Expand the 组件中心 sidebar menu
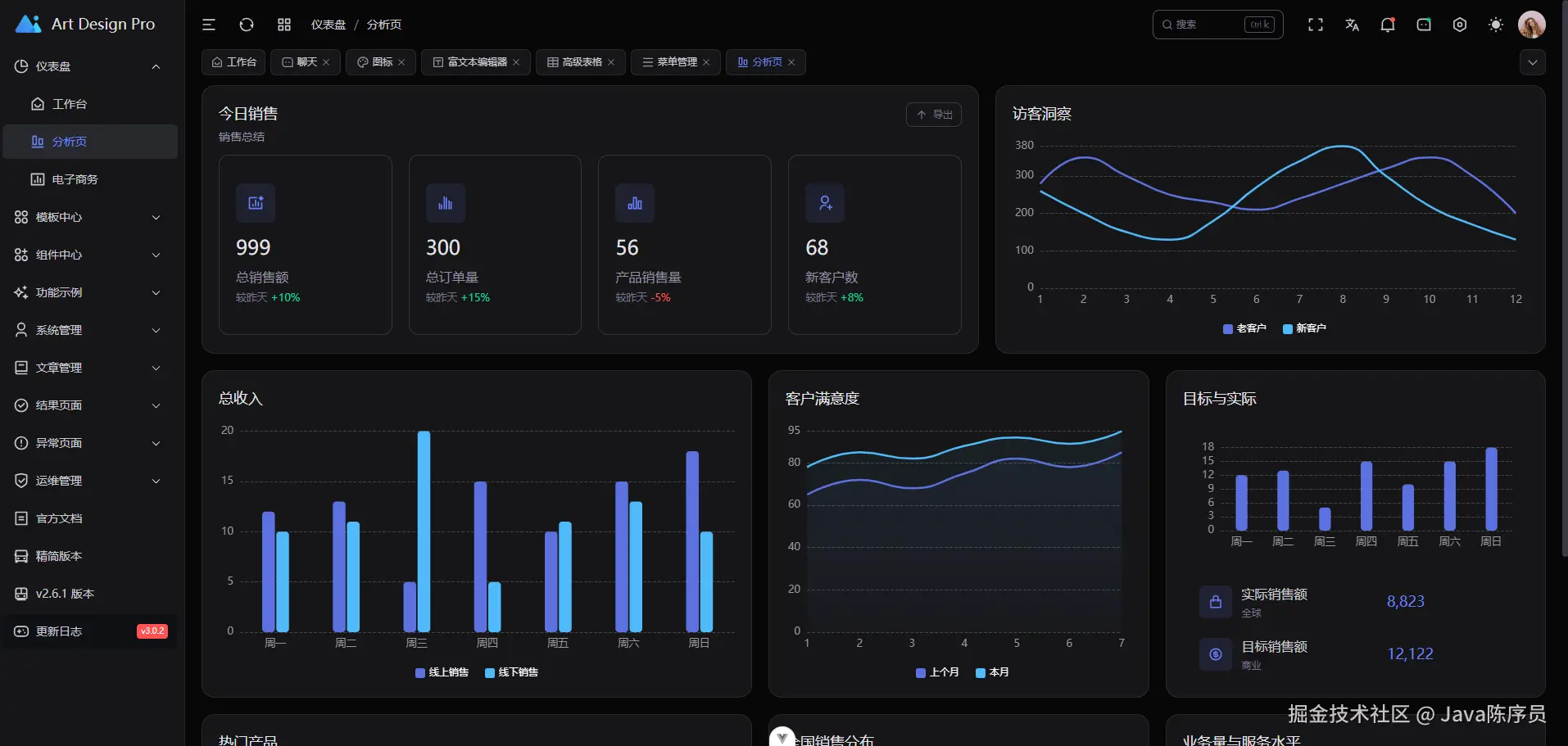Screen dimensions: 1568x746 click(89, 255)
